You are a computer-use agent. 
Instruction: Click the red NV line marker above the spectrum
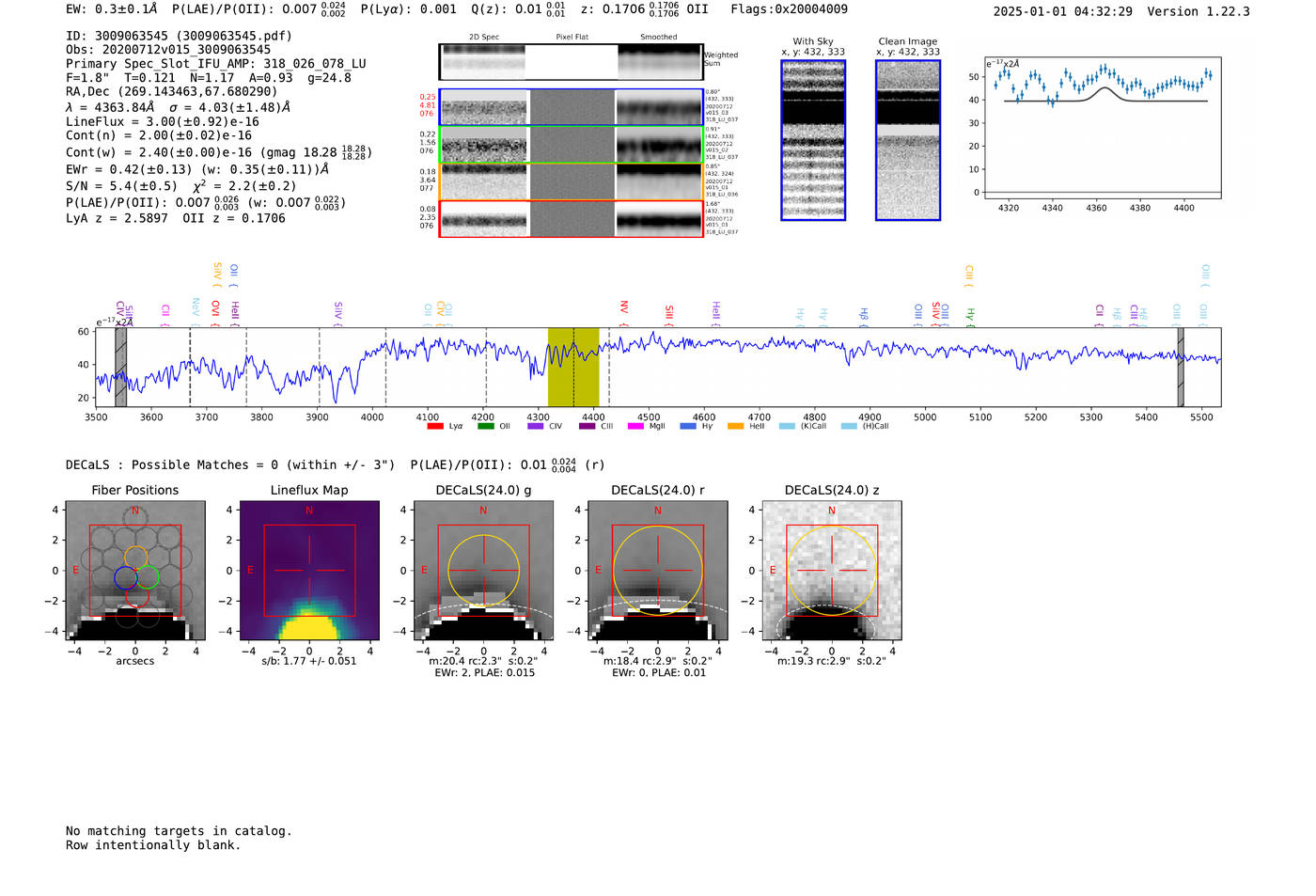(x=623, y=307)
